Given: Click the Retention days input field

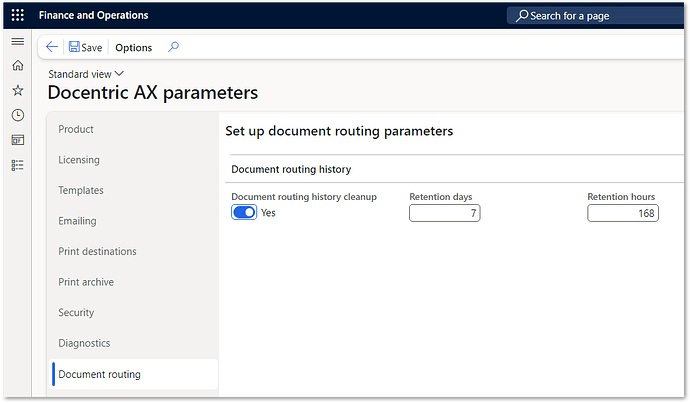Looking at the screenshot, I should pos(444,213).
